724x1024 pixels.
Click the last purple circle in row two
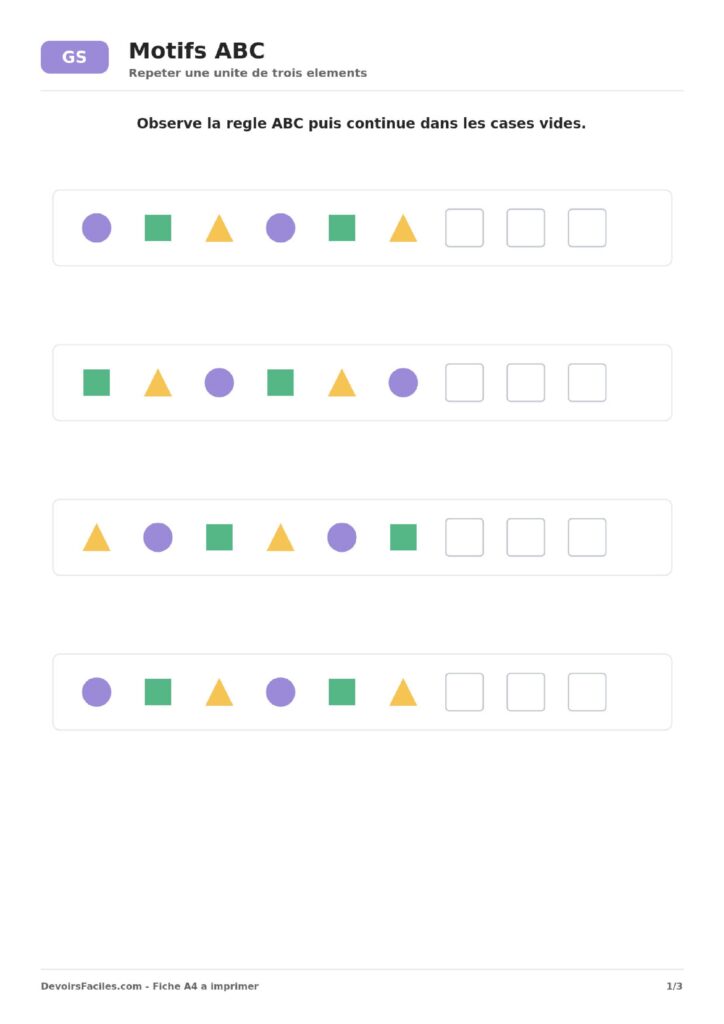pyautogui.click(x=403, y=383)
